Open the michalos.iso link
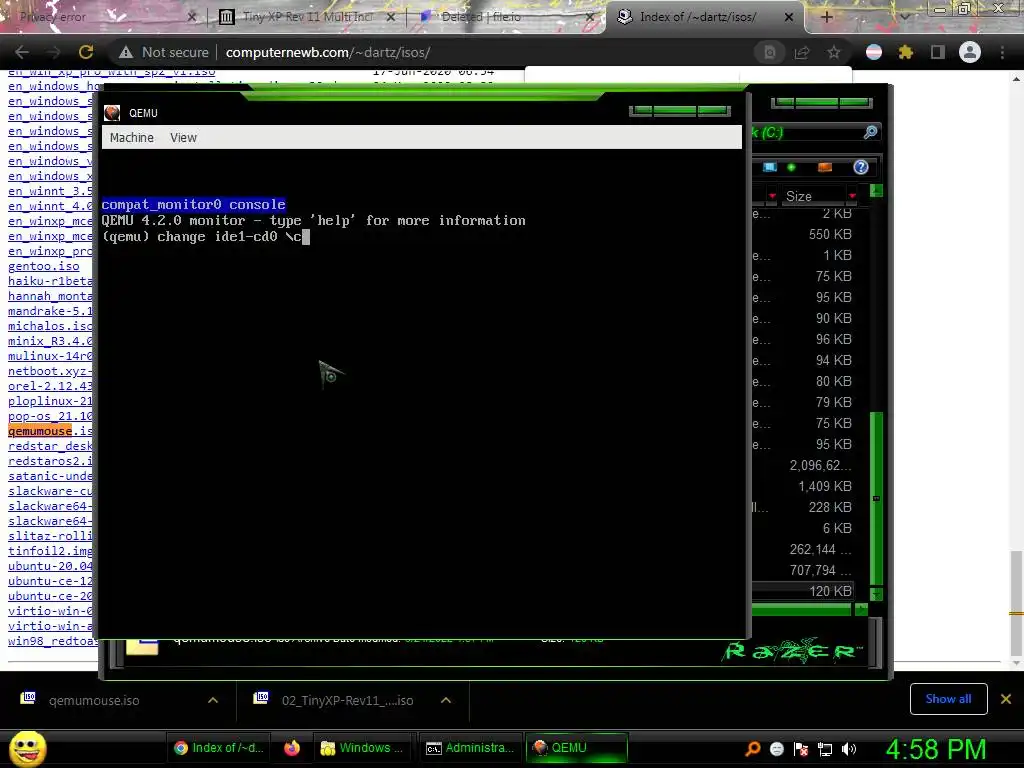Viewport: 1024px width, 768px height. click(x=50, y=326)
